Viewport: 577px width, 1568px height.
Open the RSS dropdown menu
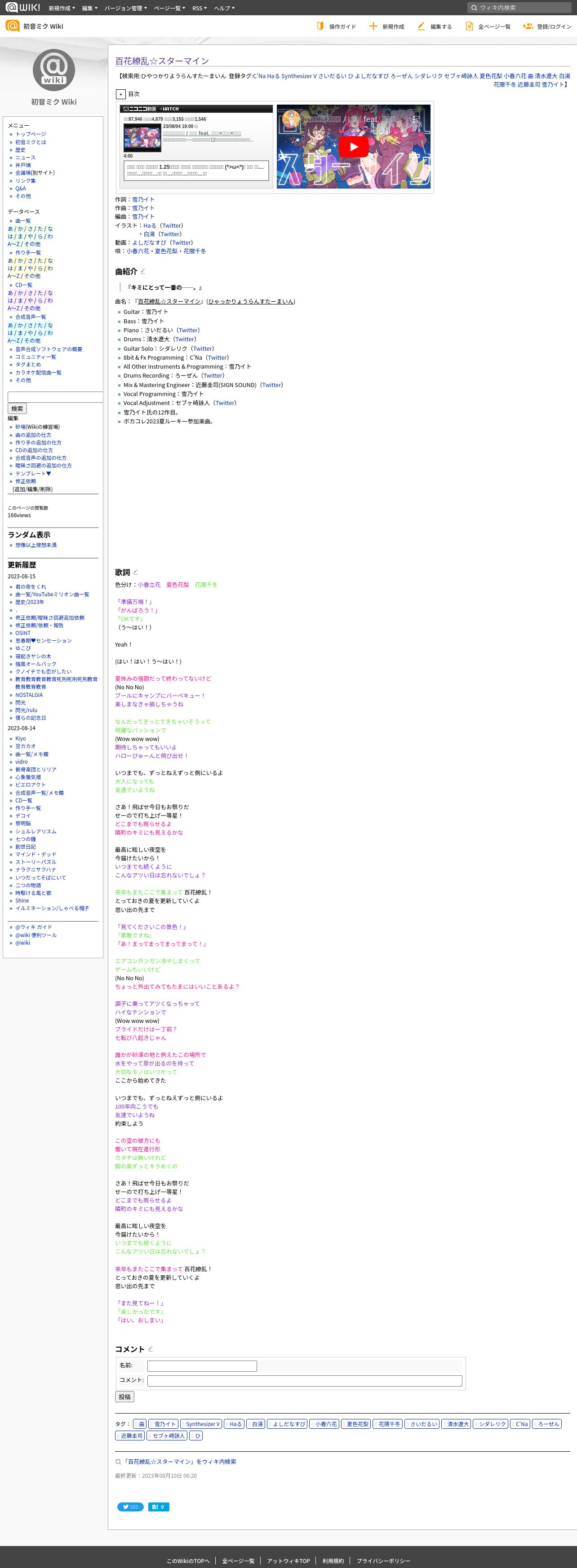pos(199,8)
